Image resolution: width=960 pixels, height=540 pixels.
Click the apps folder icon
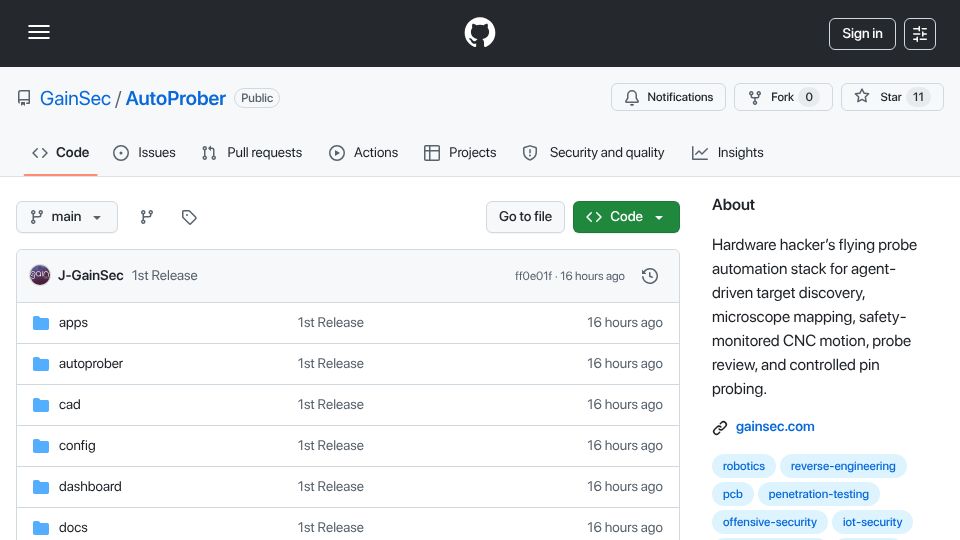(x=41, y=323)
